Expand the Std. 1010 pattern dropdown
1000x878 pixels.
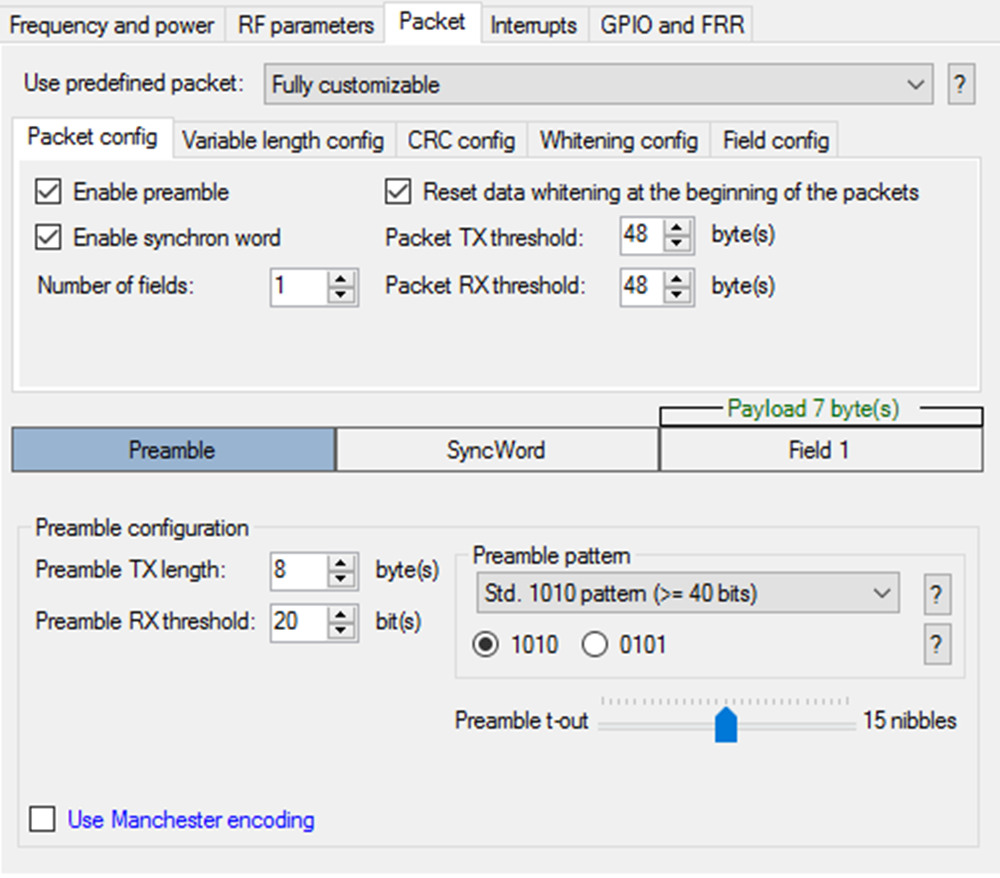click(x=687, y=594)
